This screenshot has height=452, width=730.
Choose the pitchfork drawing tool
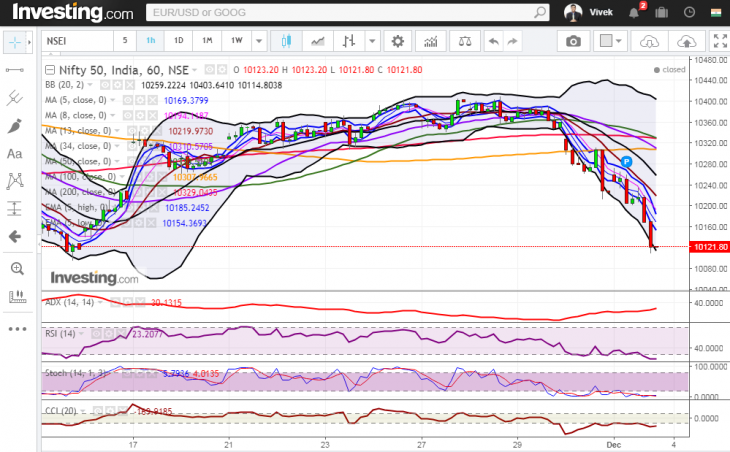[15, 98]
